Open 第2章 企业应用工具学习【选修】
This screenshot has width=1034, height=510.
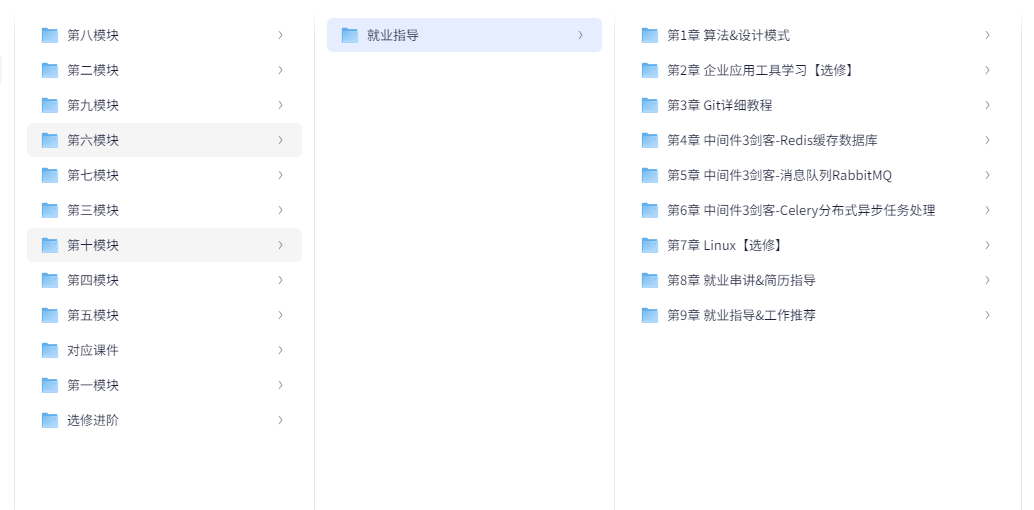pyautogui.click(x=761, y=70)
